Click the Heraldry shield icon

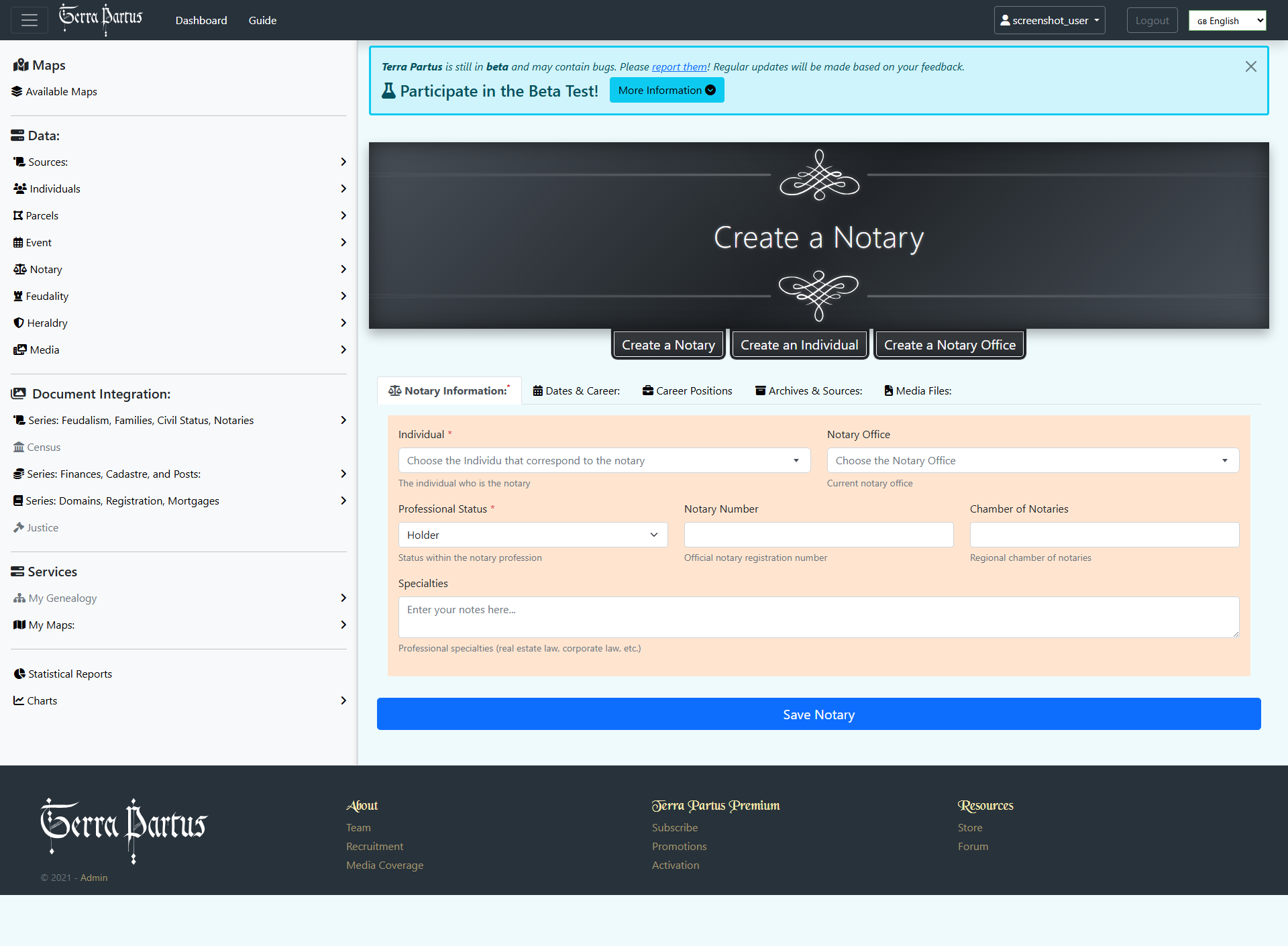point(19,323)
